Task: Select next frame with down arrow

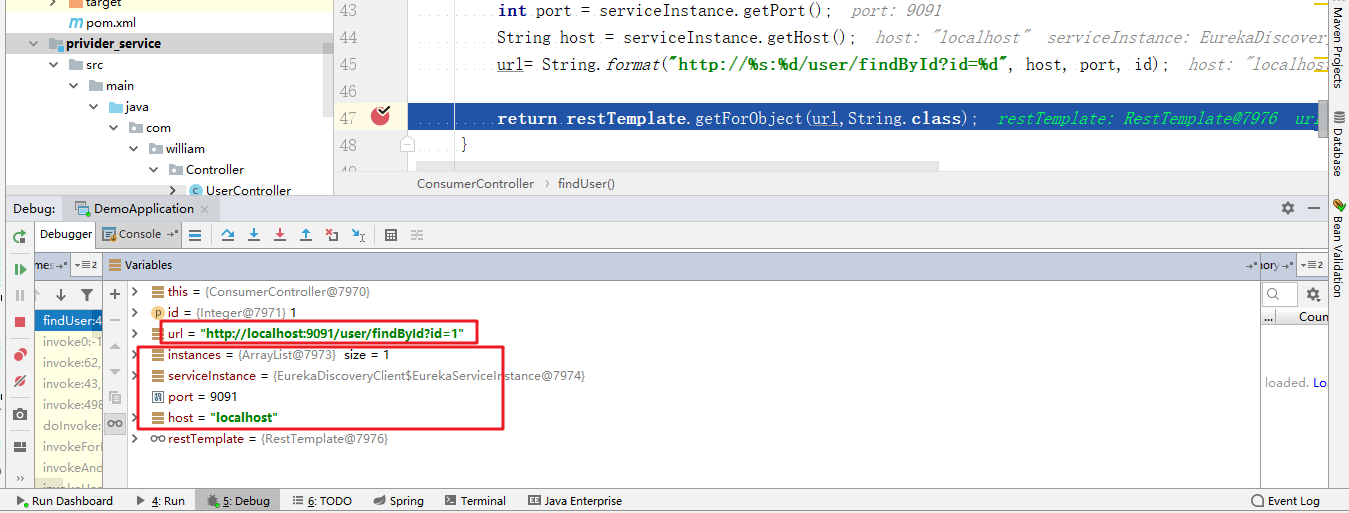Action: click(61, 295)
